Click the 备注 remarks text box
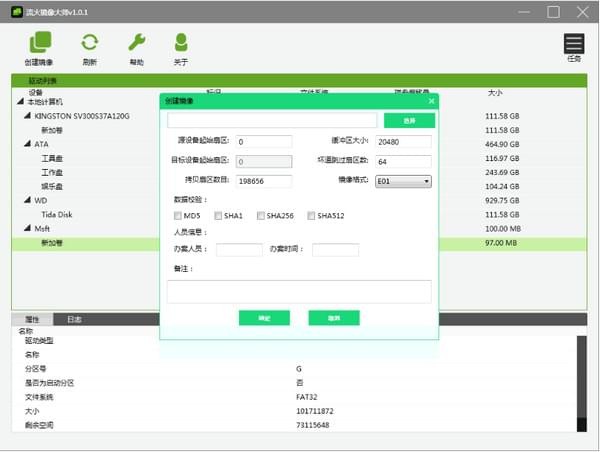The image size is (600, 452). coord(298,291)
